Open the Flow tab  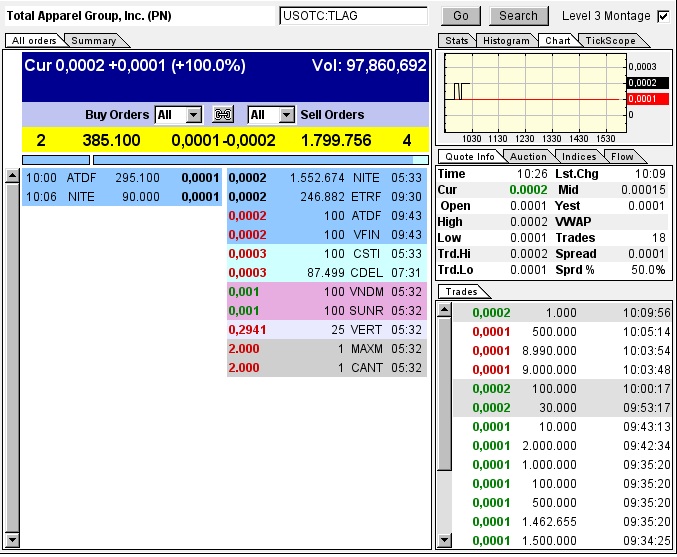click(x=622, y=156)
